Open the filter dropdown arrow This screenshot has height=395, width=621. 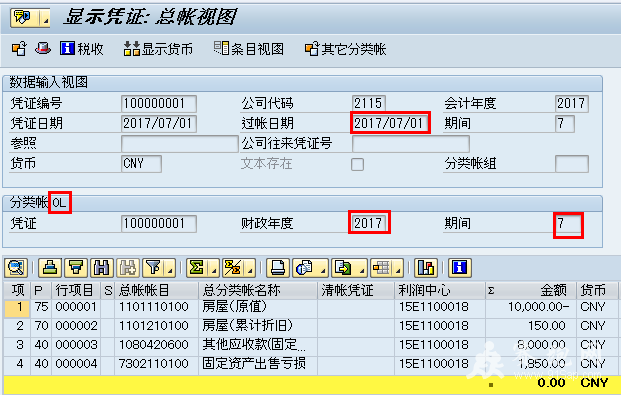pyautogui.click(x=170, y=268)
